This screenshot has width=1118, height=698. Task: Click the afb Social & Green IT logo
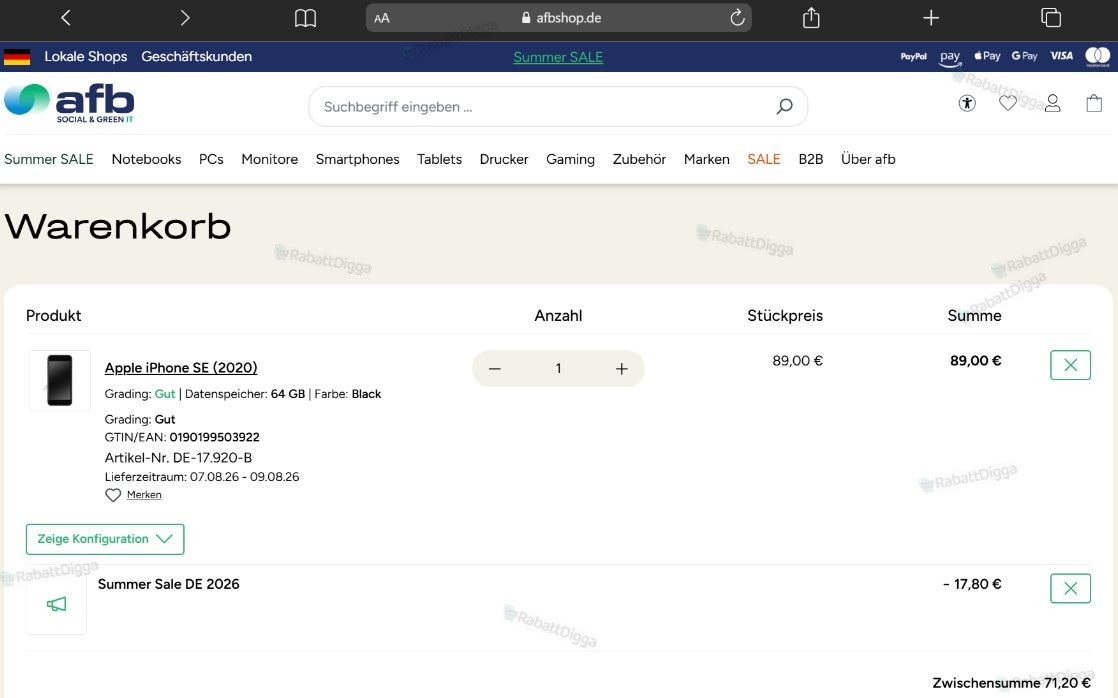tap(69, 103)
